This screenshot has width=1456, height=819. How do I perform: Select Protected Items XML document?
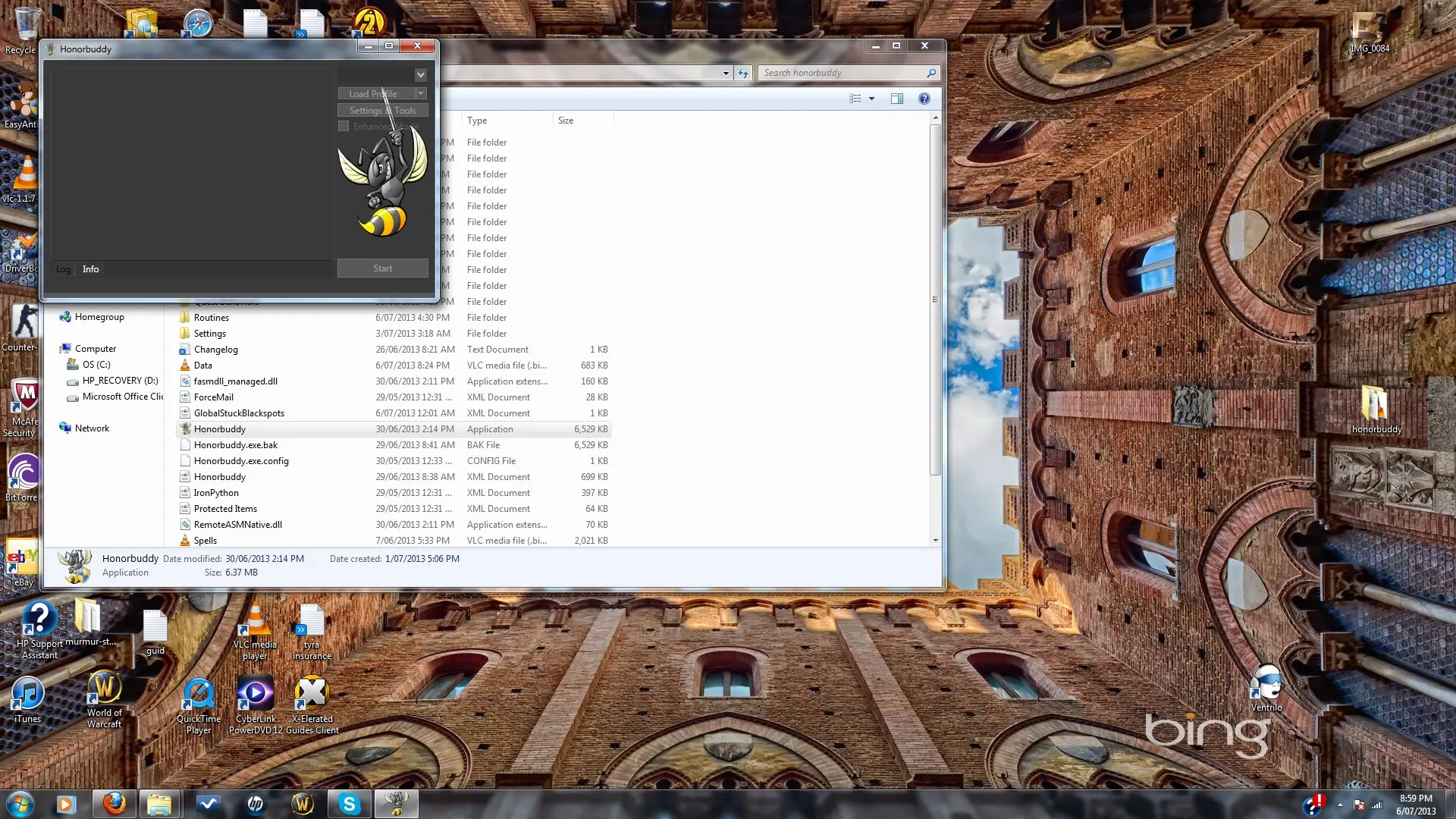pos(393,509)
